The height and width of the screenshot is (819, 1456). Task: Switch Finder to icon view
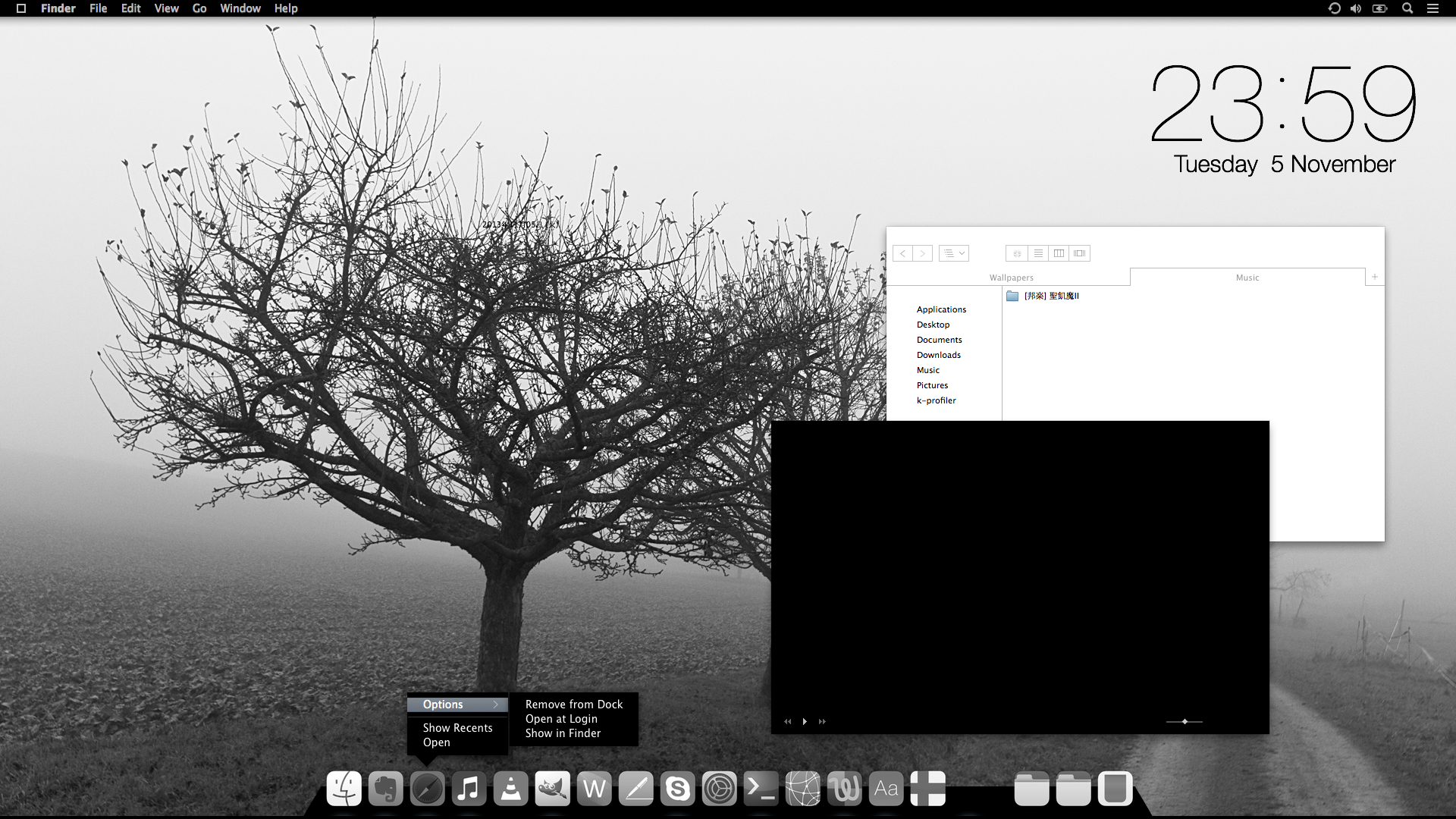[1017, 253]
